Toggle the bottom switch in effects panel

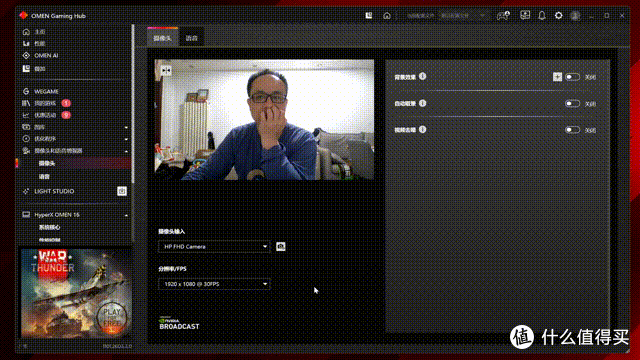point(572,130)
